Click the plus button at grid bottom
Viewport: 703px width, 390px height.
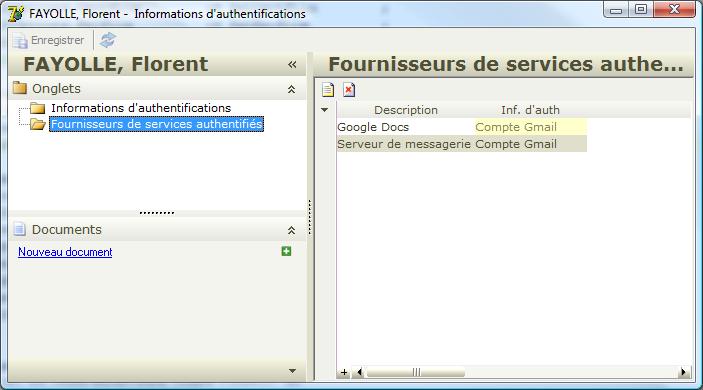pos(344,372)
